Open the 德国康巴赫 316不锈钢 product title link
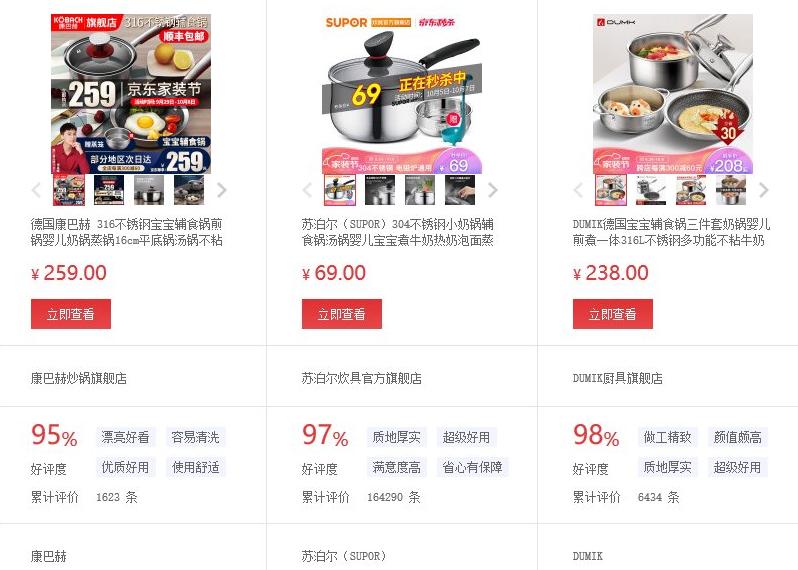 pyautogui.click(x=126, y=232)
